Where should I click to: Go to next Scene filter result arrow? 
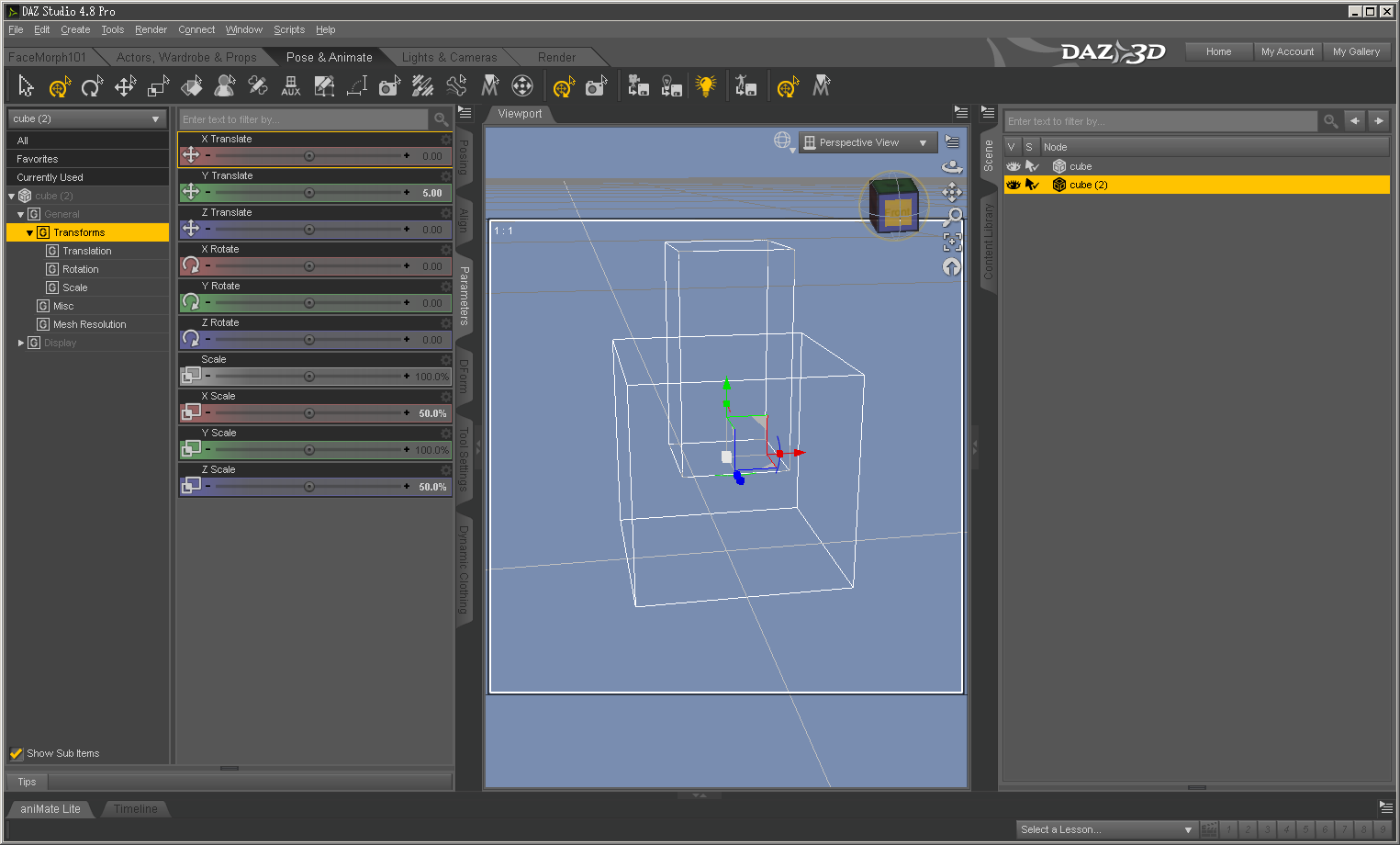[x=1379, y=121]
